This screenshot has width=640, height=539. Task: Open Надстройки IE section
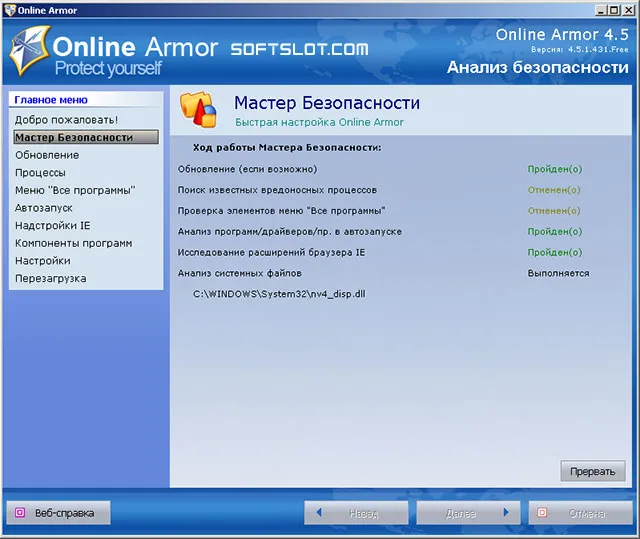(x=53, y=225)
